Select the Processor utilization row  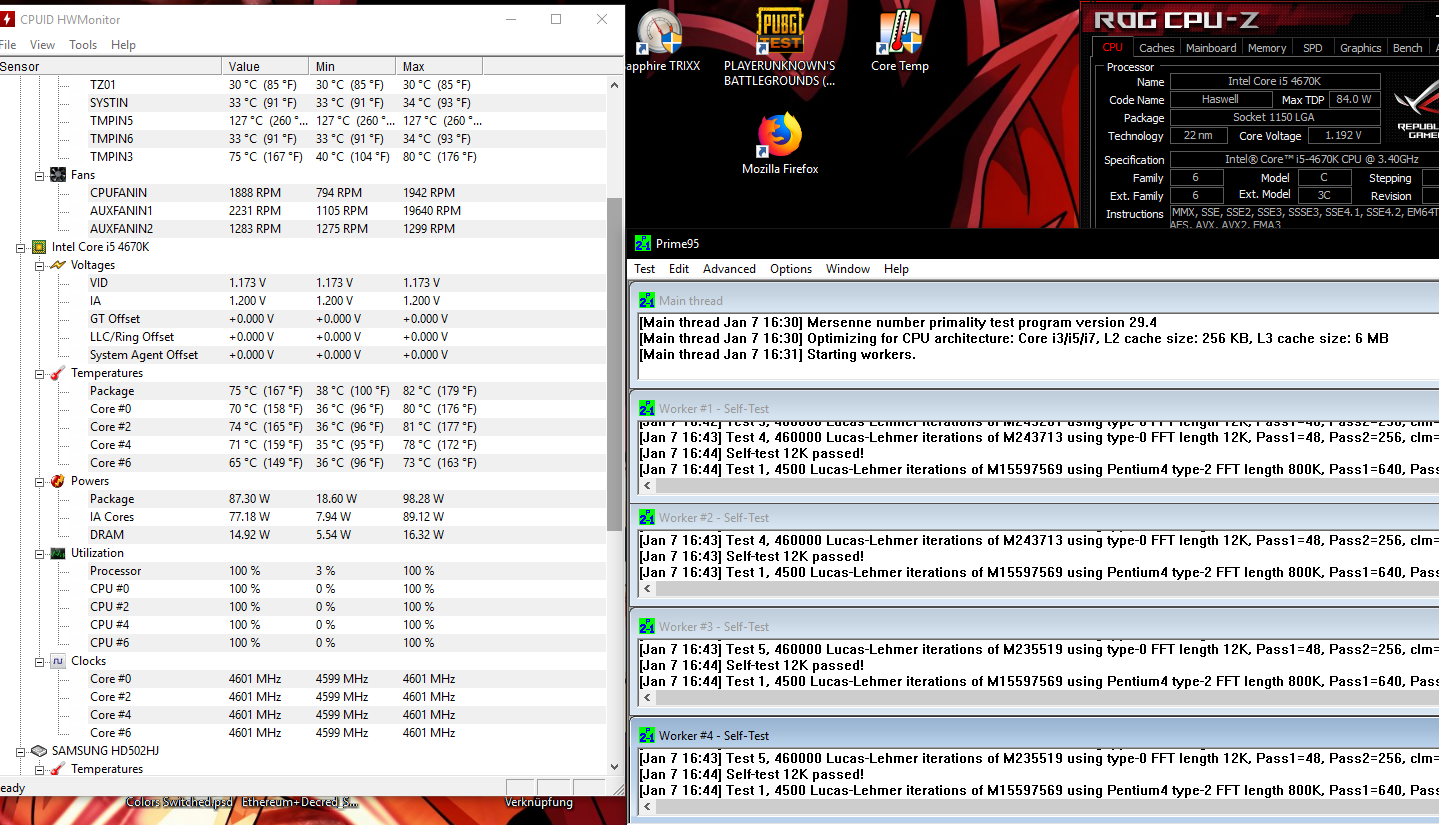coord(303,571)
